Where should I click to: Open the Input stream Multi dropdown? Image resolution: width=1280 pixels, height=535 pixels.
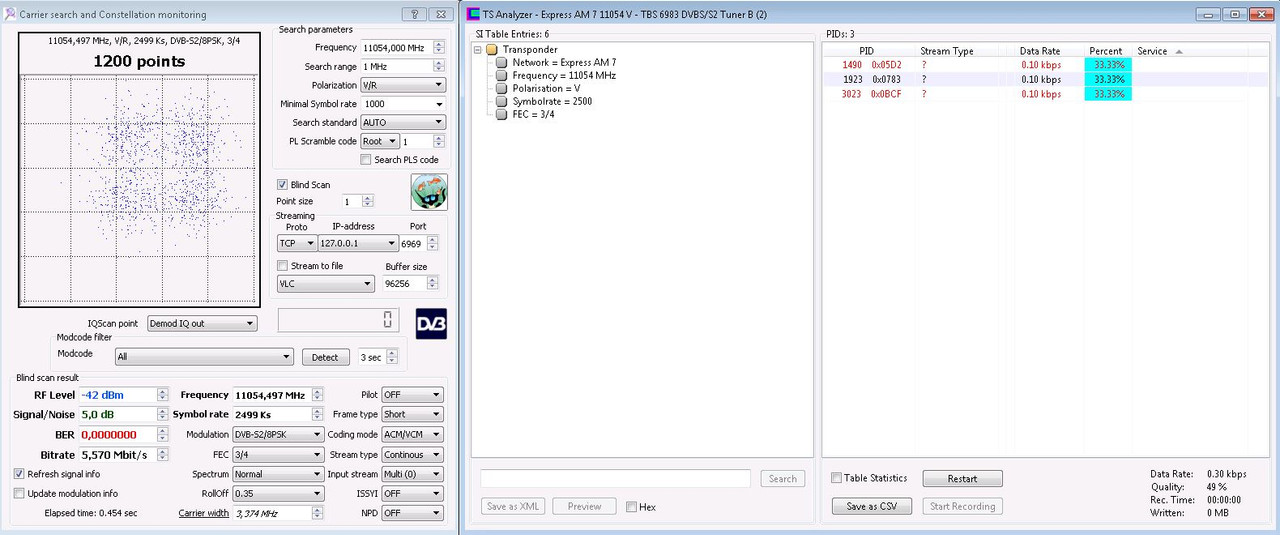(x=412, y=474)
